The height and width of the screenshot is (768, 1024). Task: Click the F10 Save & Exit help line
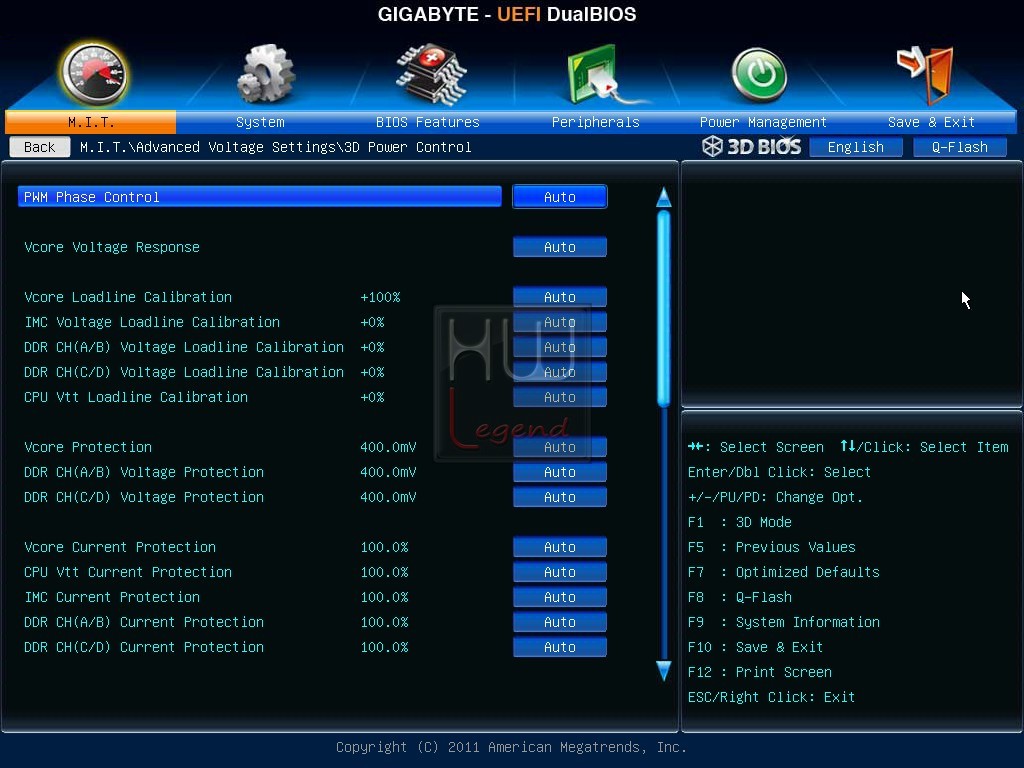click(755, 647)
